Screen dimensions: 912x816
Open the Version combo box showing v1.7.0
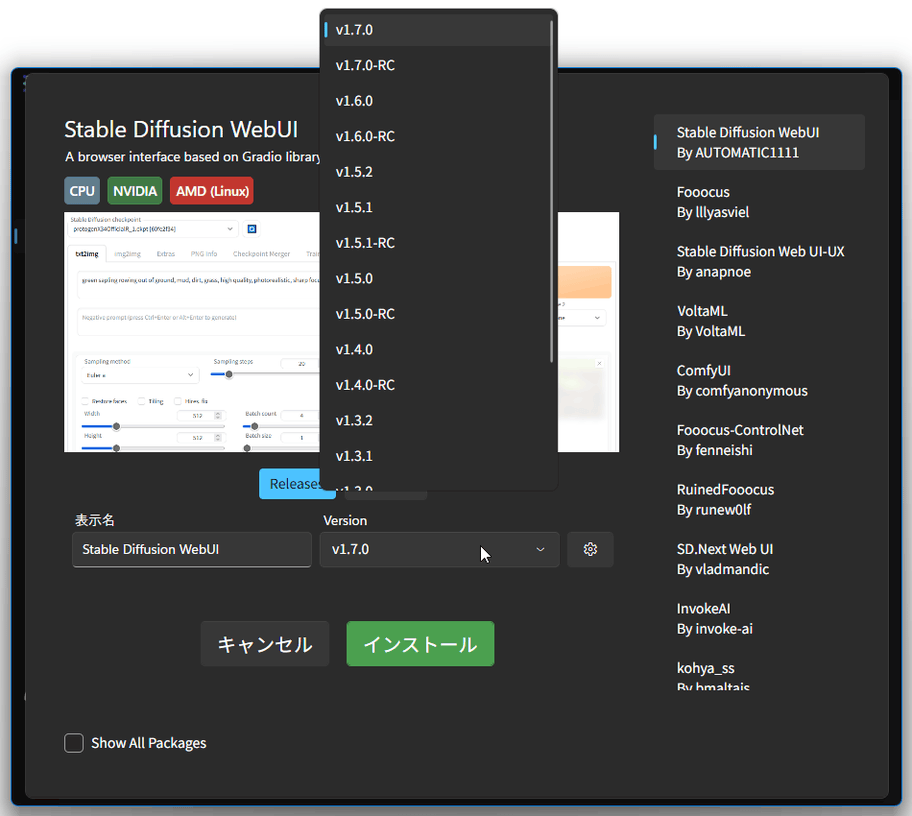click(x=439, y=549)
